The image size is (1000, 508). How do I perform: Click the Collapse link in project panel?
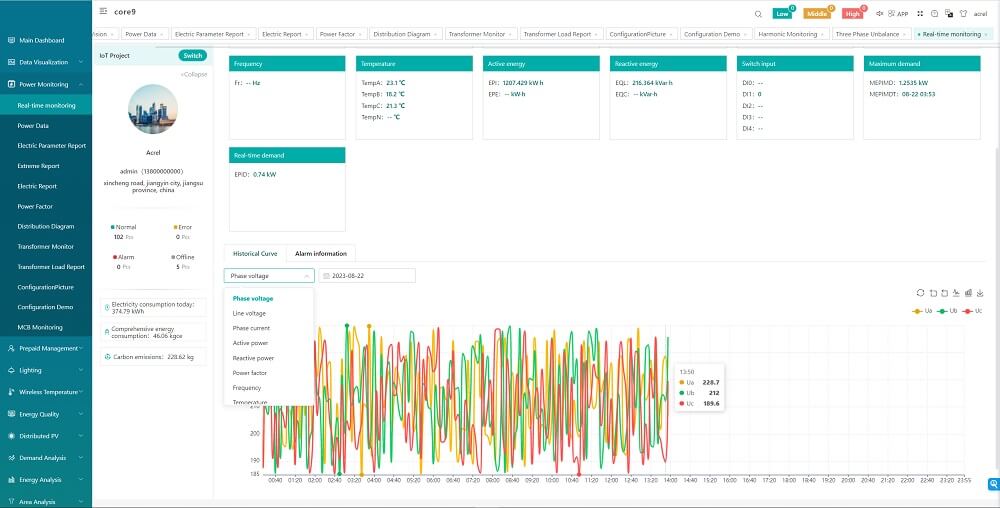194,74
